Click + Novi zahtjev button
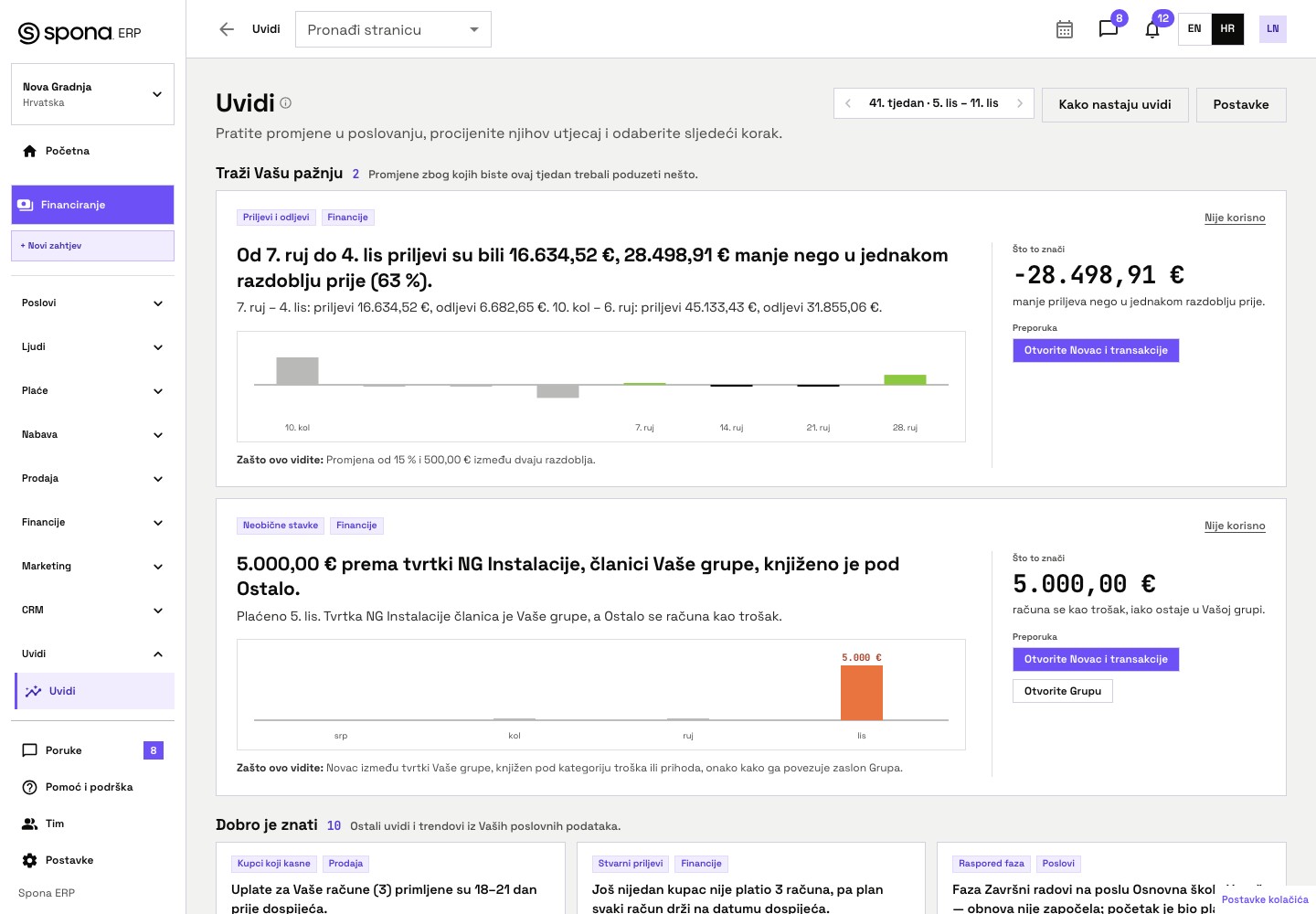 click(92, 246)
